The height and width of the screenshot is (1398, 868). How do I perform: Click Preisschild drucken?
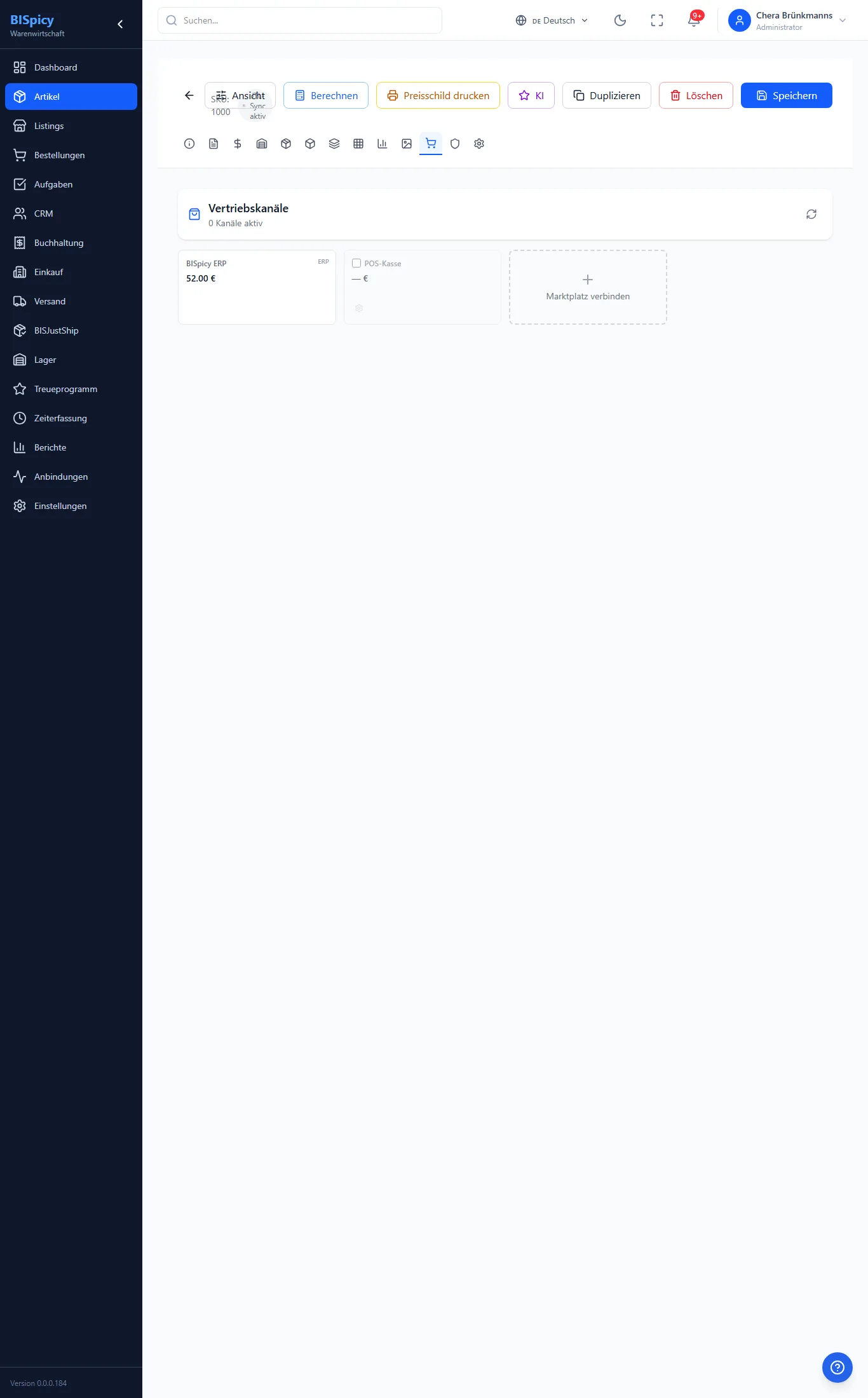tap(438, 95)
